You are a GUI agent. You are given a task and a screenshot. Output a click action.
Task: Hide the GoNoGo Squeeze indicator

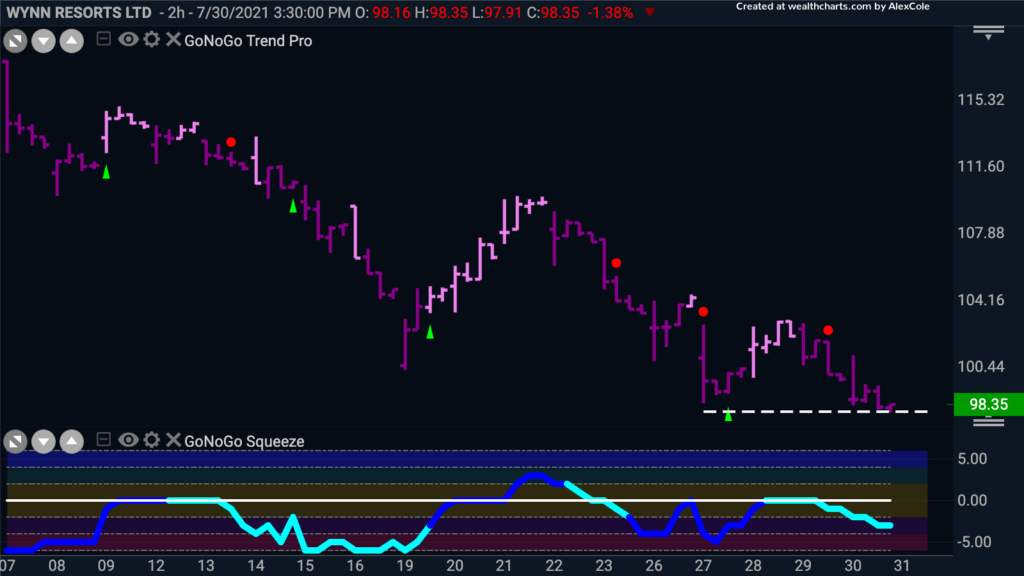pos(128,440)
